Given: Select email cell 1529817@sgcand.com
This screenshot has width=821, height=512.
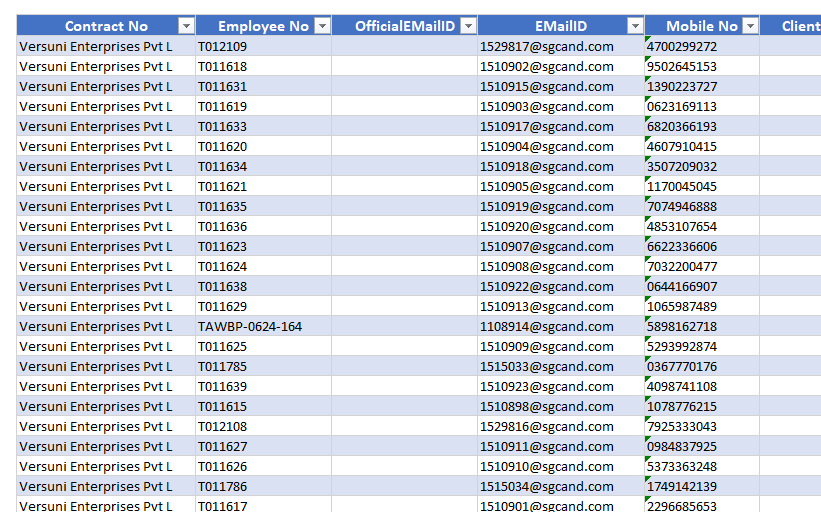Looking at the screenshot, I should tap(561, 46).
